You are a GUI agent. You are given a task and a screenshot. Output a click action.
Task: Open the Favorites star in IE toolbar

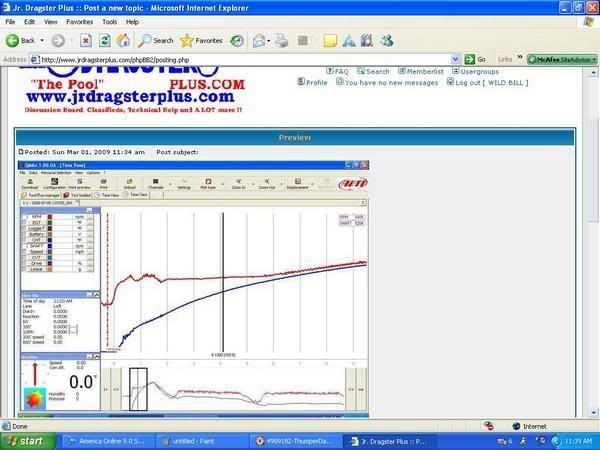pyautogui.click(x=201, y=41)
